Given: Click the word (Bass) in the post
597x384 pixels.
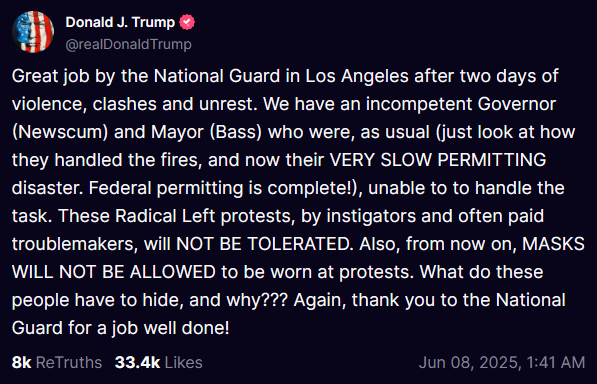Looking at the screenshot, I should point(236,132).
